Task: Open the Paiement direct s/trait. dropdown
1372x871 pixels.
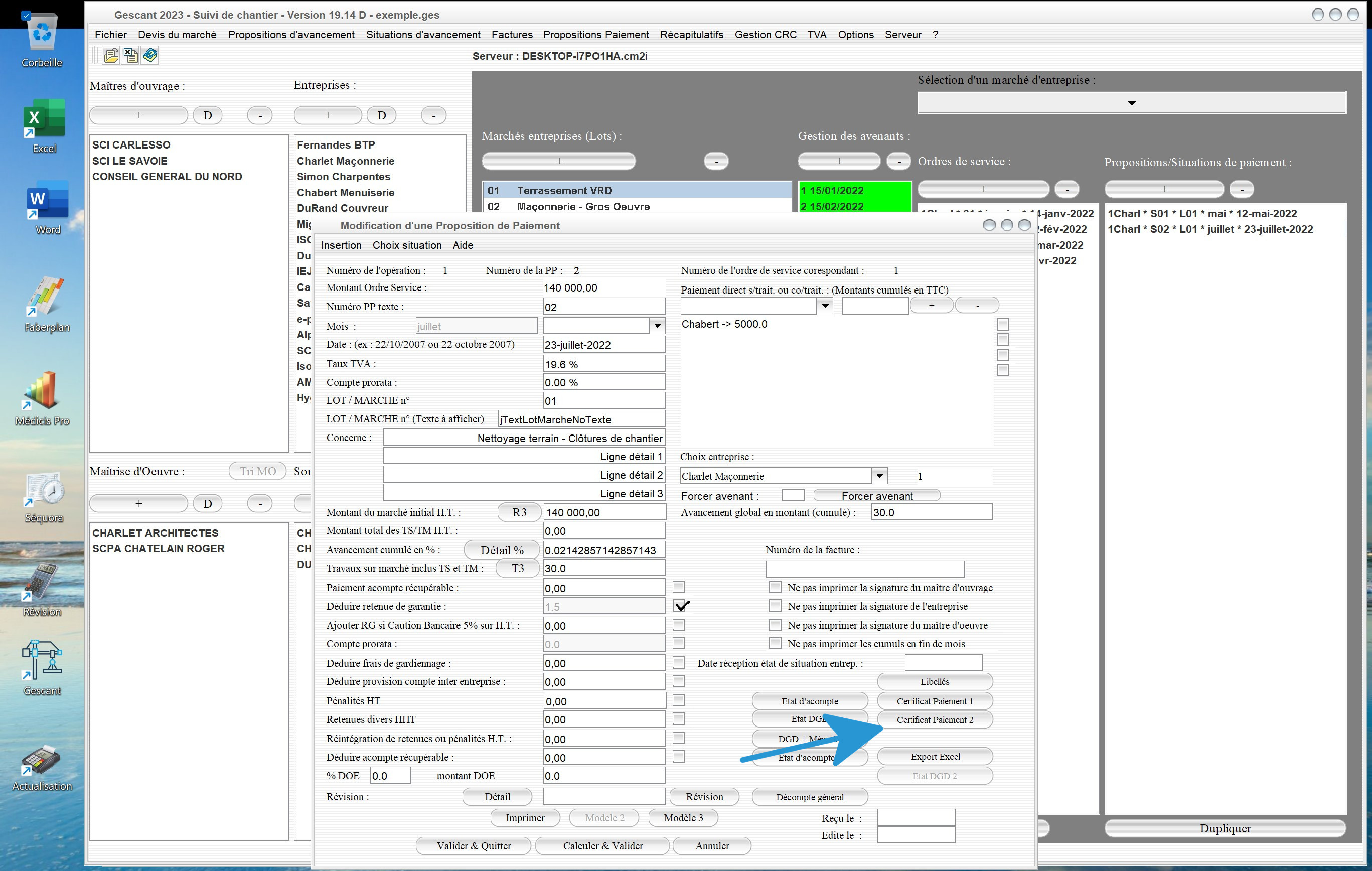Action: 824,306
